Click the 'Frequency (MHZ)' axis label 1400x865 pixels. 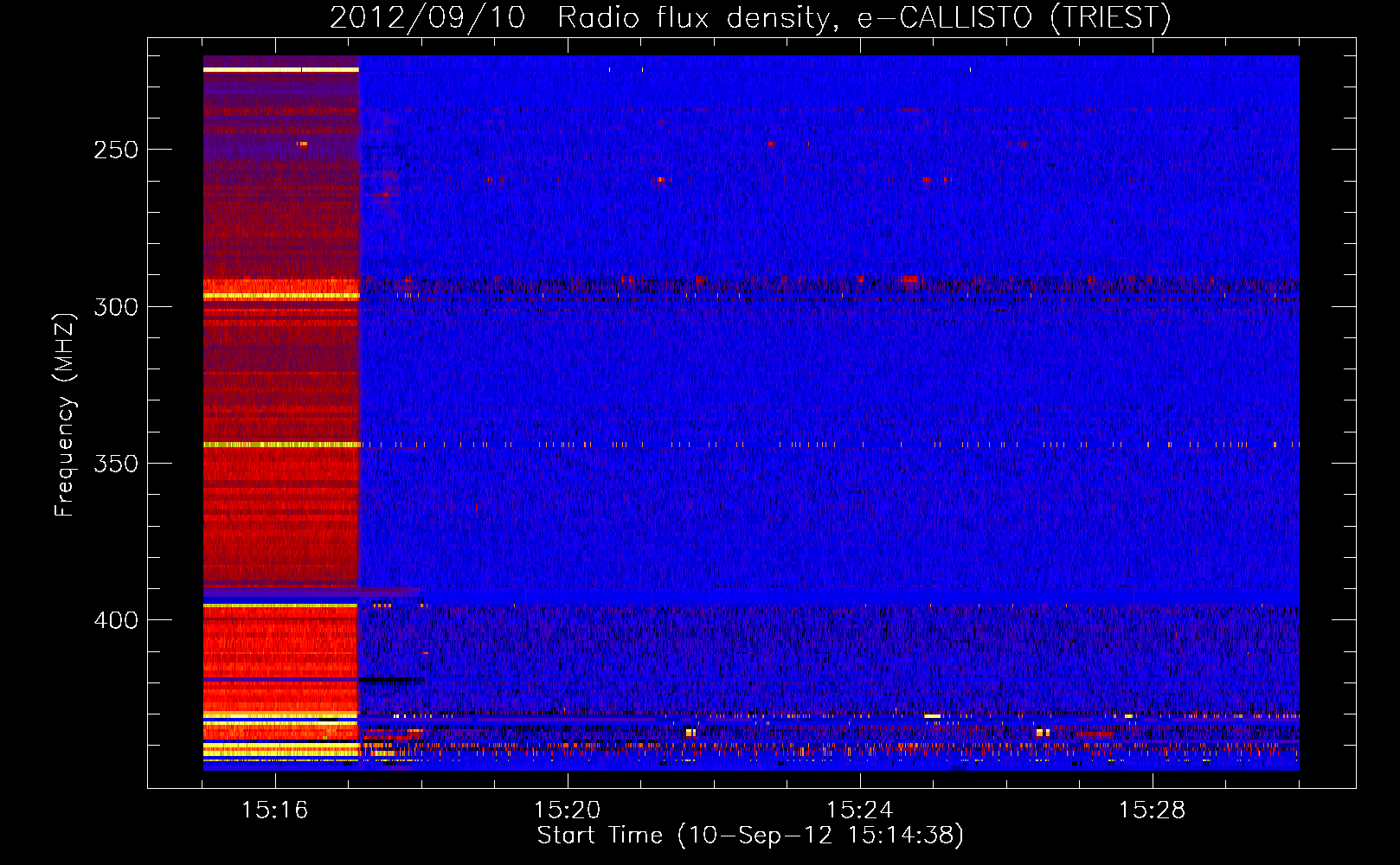[65, 414]
